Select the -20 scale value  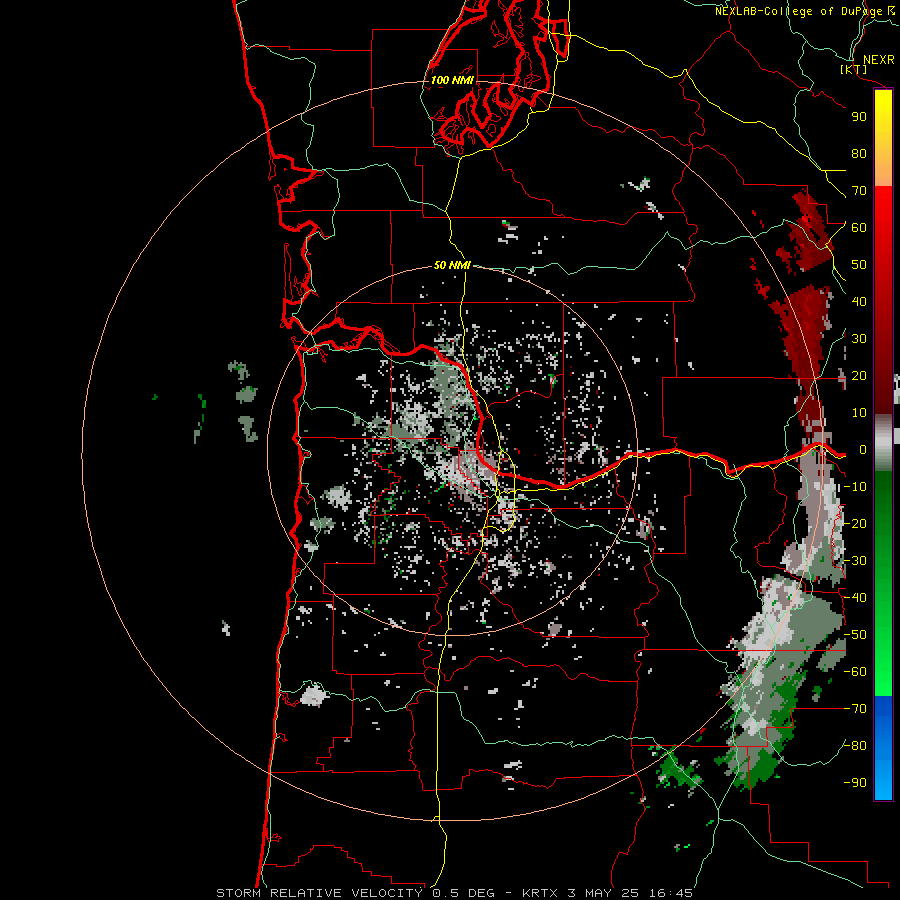tap(855, 524)
